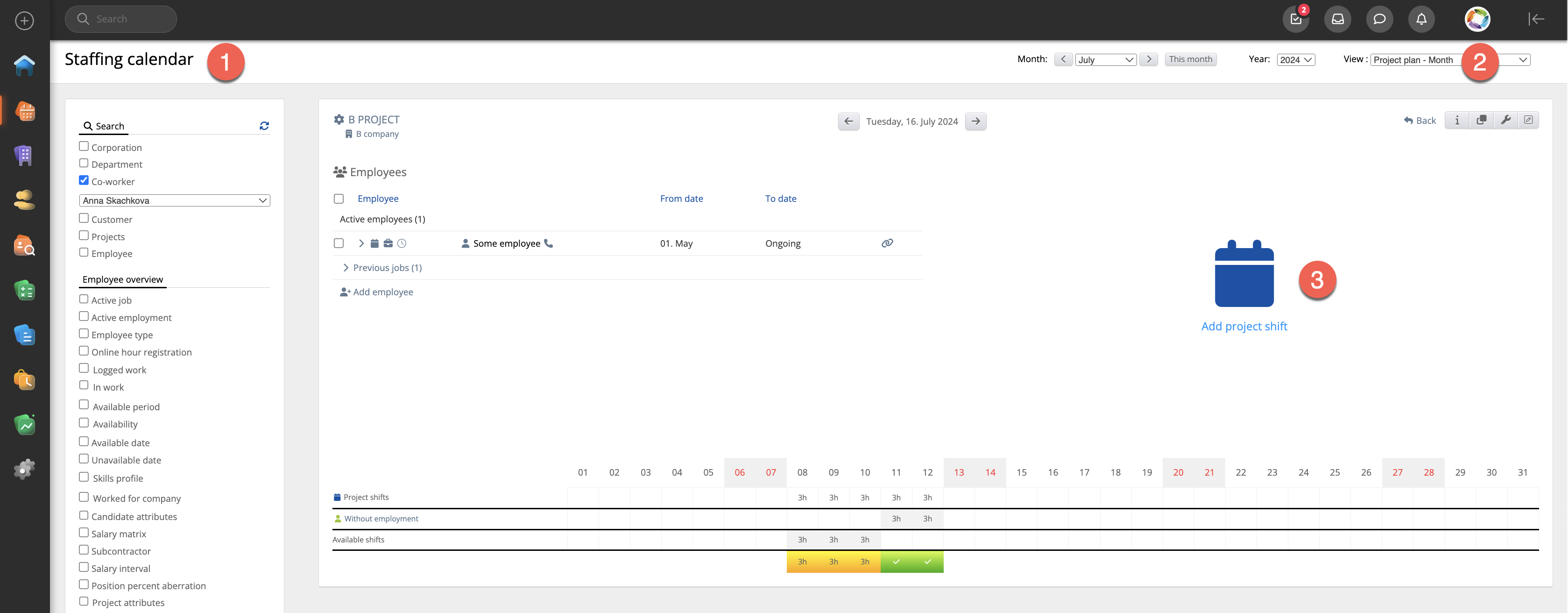Click the refresh icon beside Search
The image size is (1568, 613).
(x=264, y=126)
